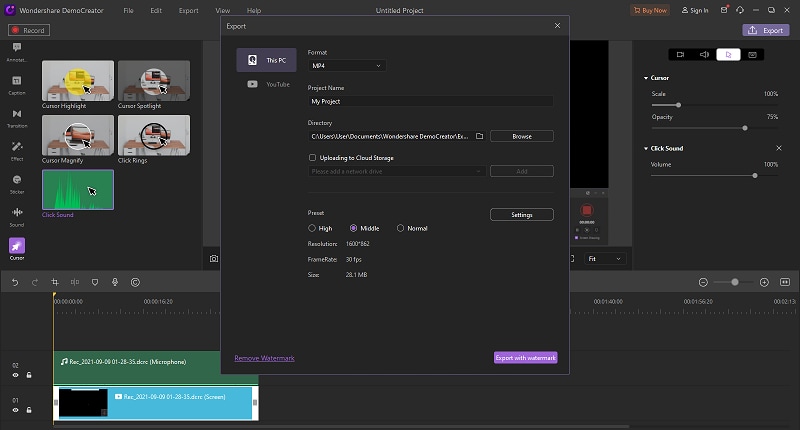Click the purple Export button top right

tap(766, 30)
